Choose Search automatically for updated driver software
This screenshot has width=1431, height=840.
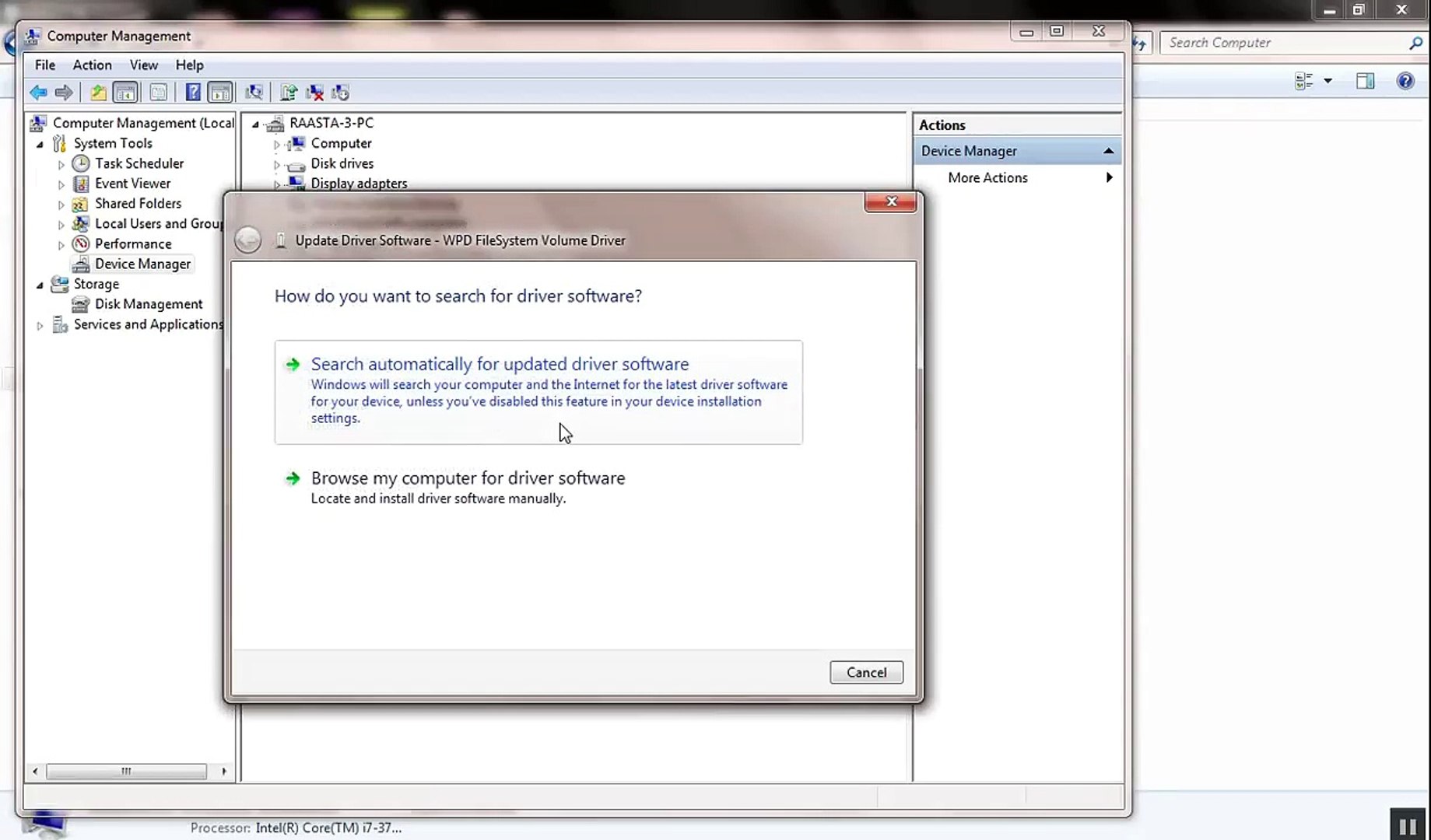[x=500, y=364]
